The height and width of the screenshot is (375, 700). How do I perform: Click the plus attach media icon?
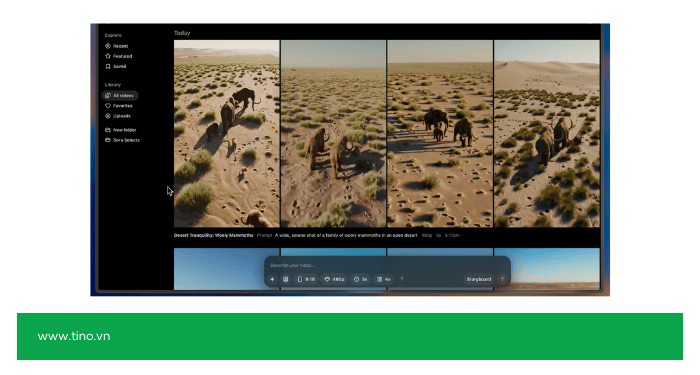point(272,279)
